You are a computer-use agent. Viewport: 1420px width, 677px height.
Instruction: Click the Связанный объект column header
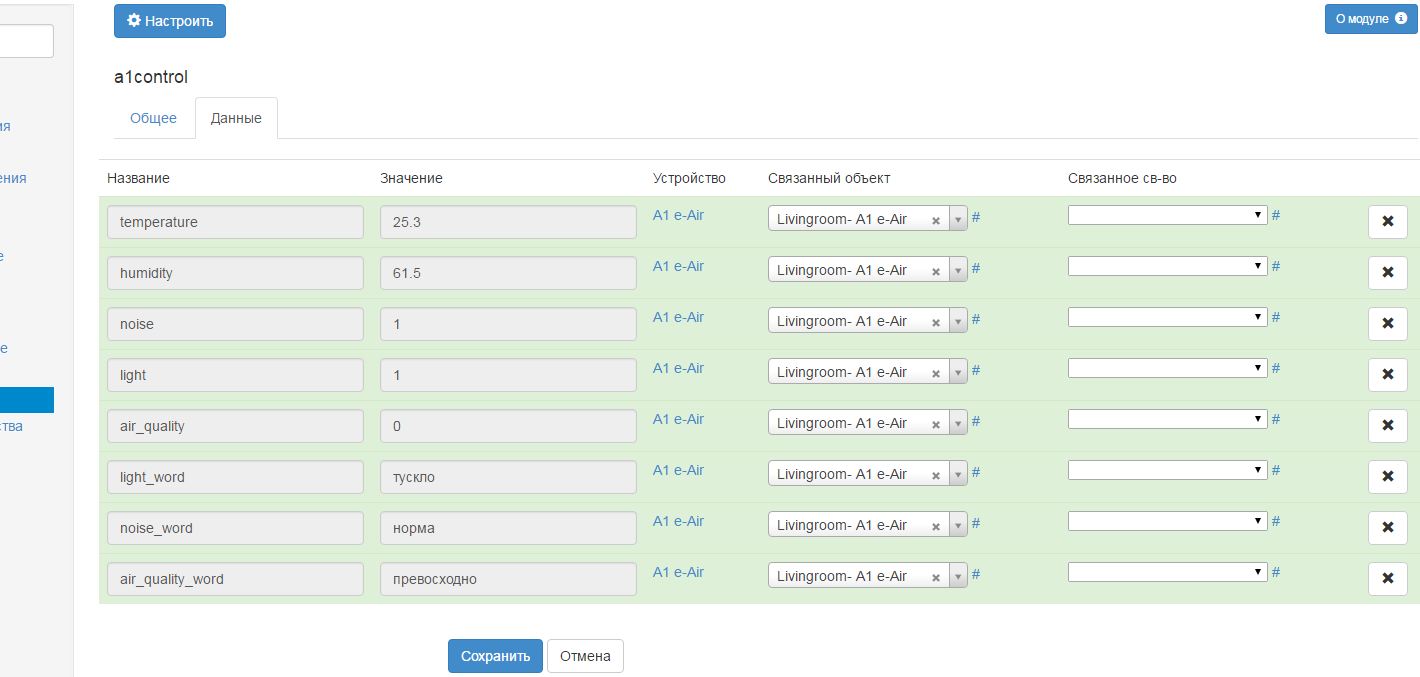pyautogui.click(x=829, y=178)
